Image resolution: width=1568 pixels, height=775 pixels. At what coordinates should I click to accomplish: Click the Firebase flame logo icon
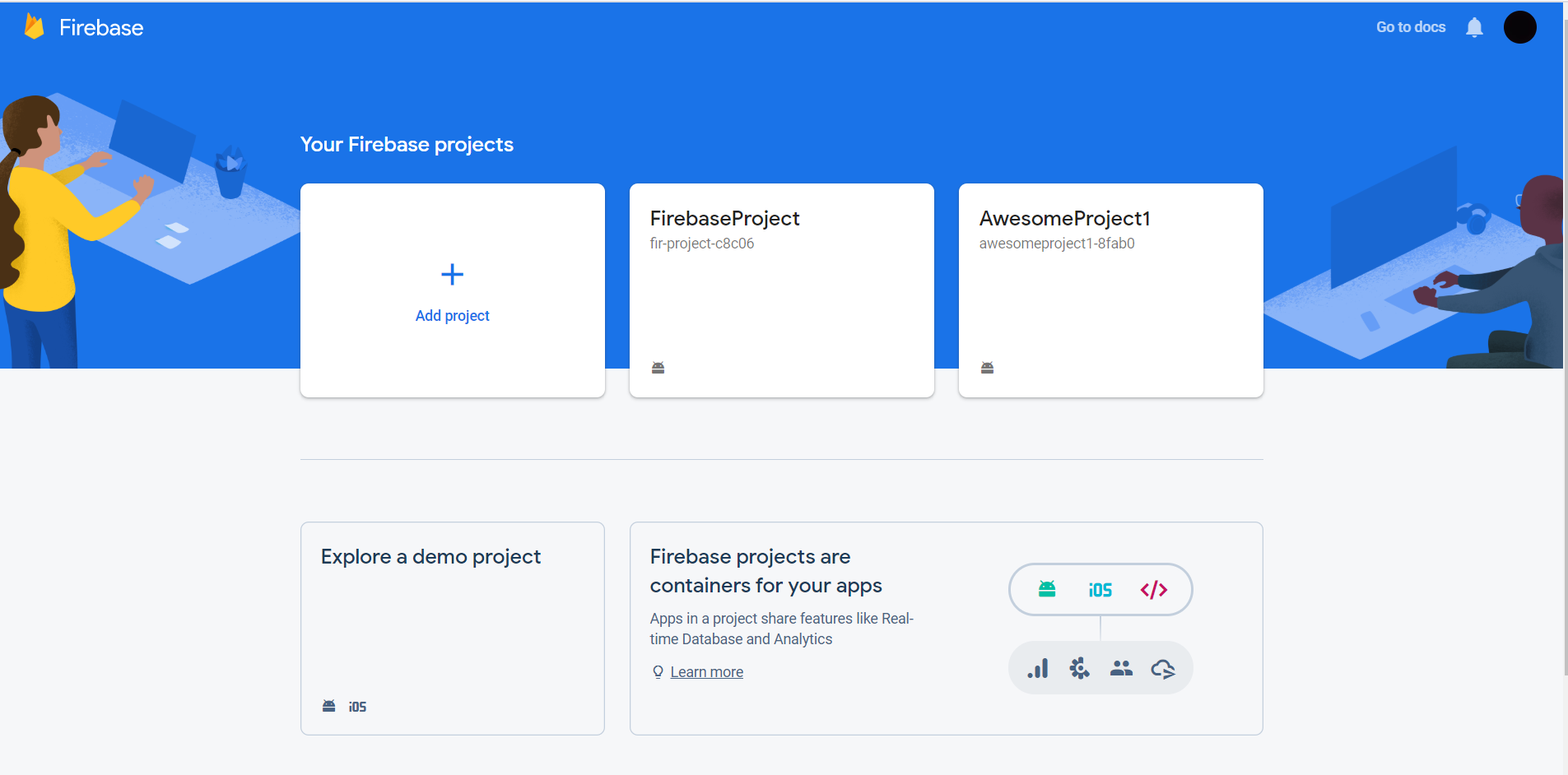[34, 26]
